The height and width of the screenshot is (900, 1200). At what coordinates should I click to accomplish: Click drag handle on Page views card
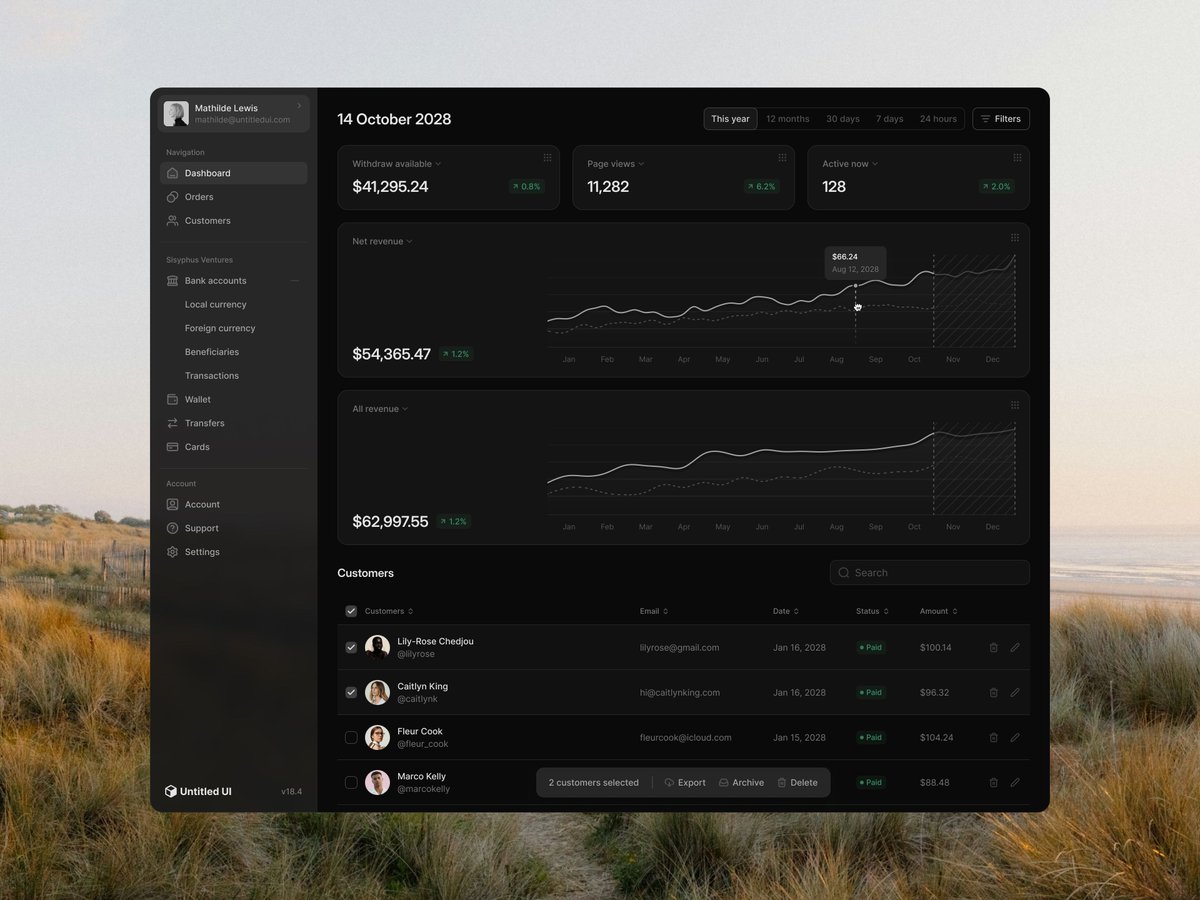click(782, 158)
